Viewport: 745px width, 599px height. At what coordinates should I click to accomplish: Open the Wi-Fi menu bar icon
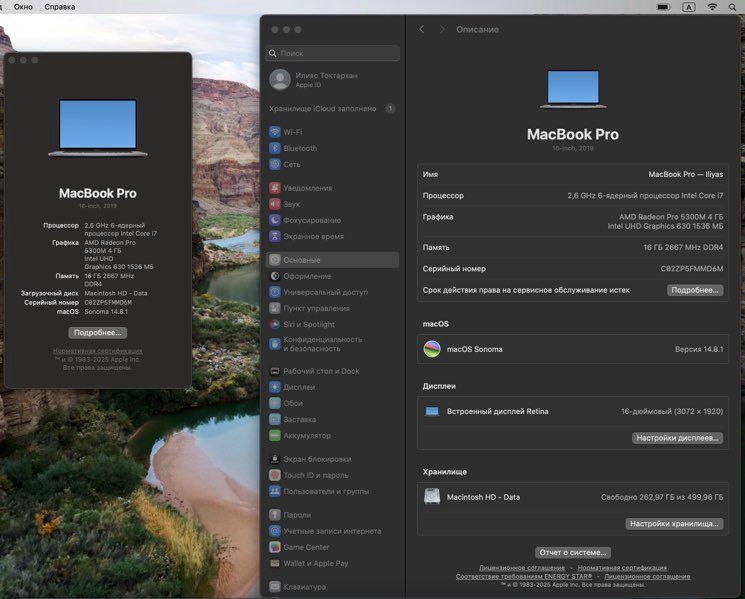tap(712, 7)
